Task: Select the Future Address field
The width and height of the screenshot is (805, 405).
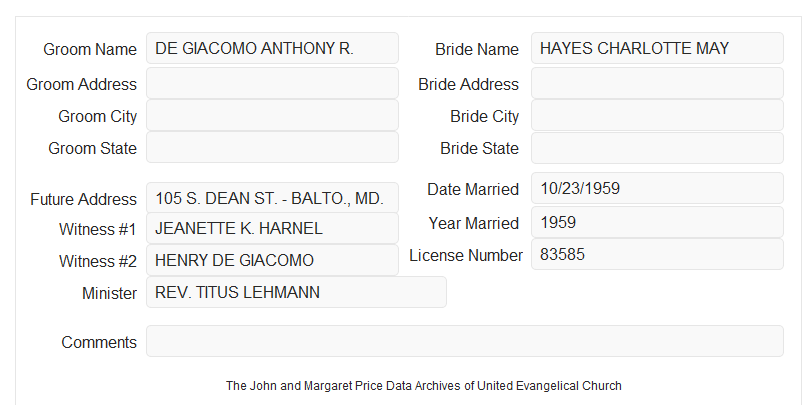Action: tap(272, 198)
